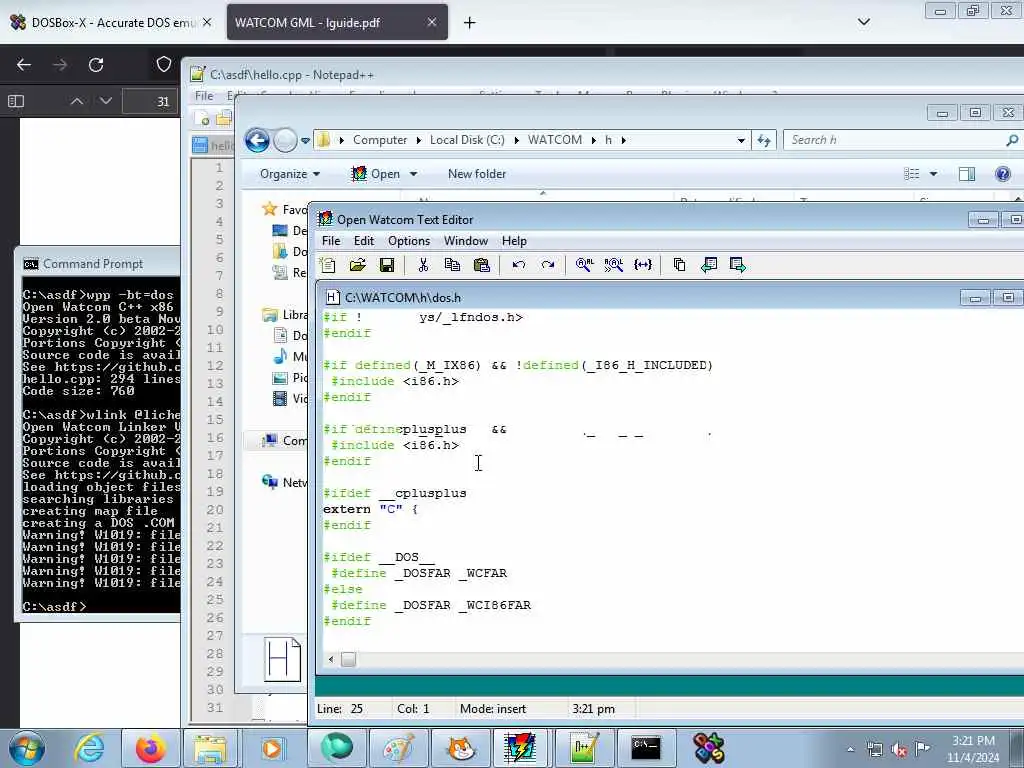
Task: Switch to DOSBox-X browser tab
Action: (x=111, y=22)
